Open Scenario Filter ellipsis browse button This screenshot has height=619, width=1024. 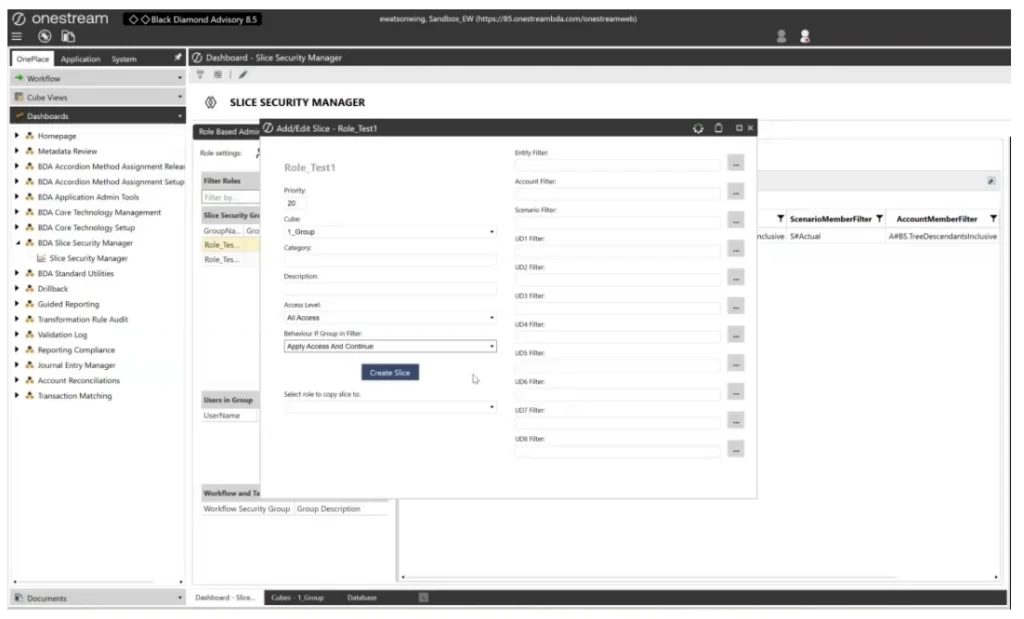[x=735, y=221]
